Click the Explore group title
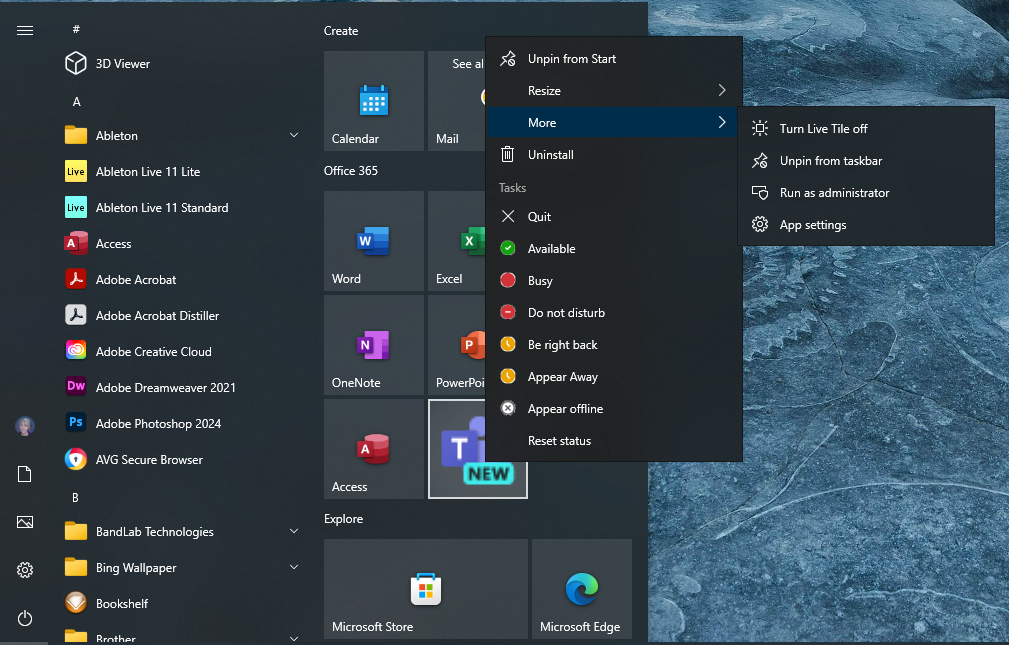The image size is (1009, 645). pyautogui.click(x=344, y=519)
